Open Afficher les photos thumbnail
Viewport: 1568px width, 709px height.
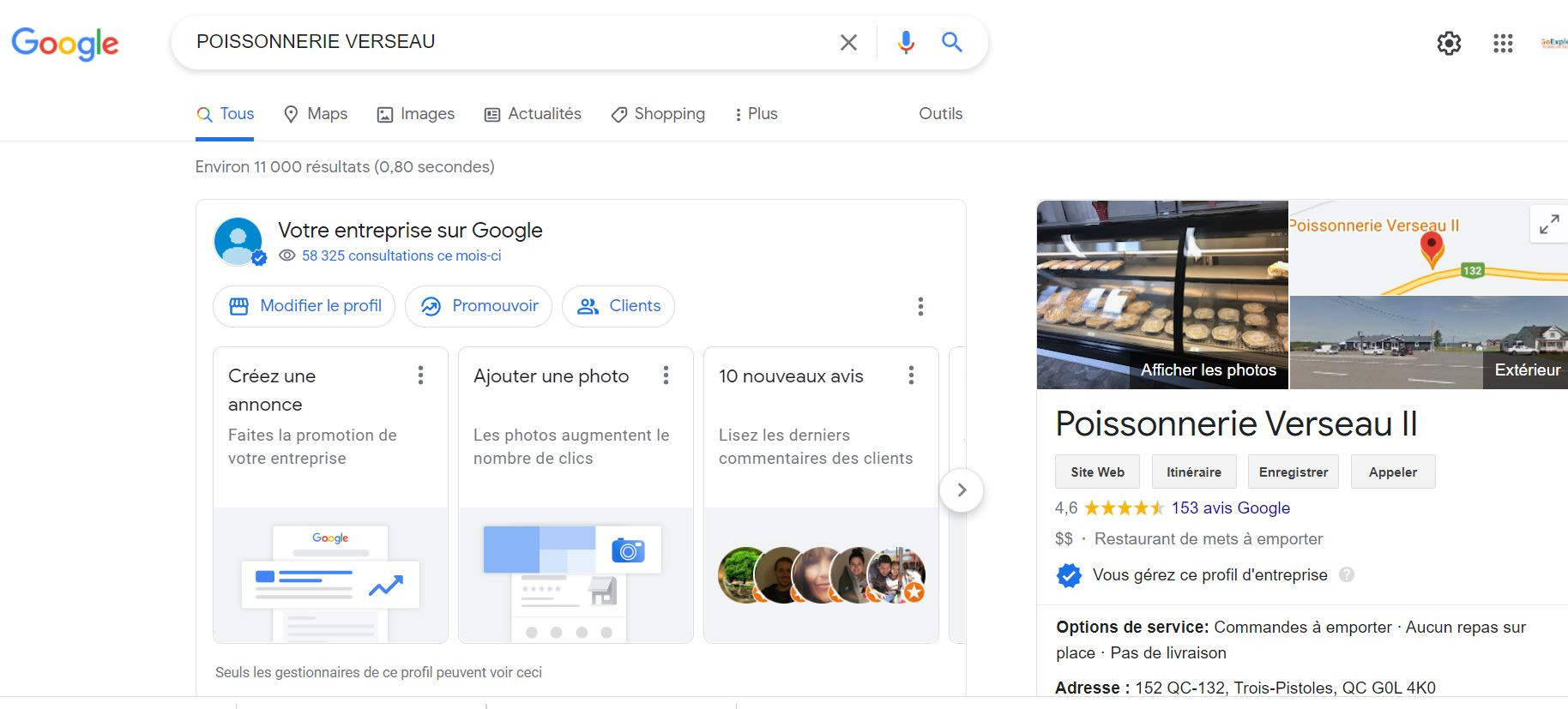click(1162, 295)
